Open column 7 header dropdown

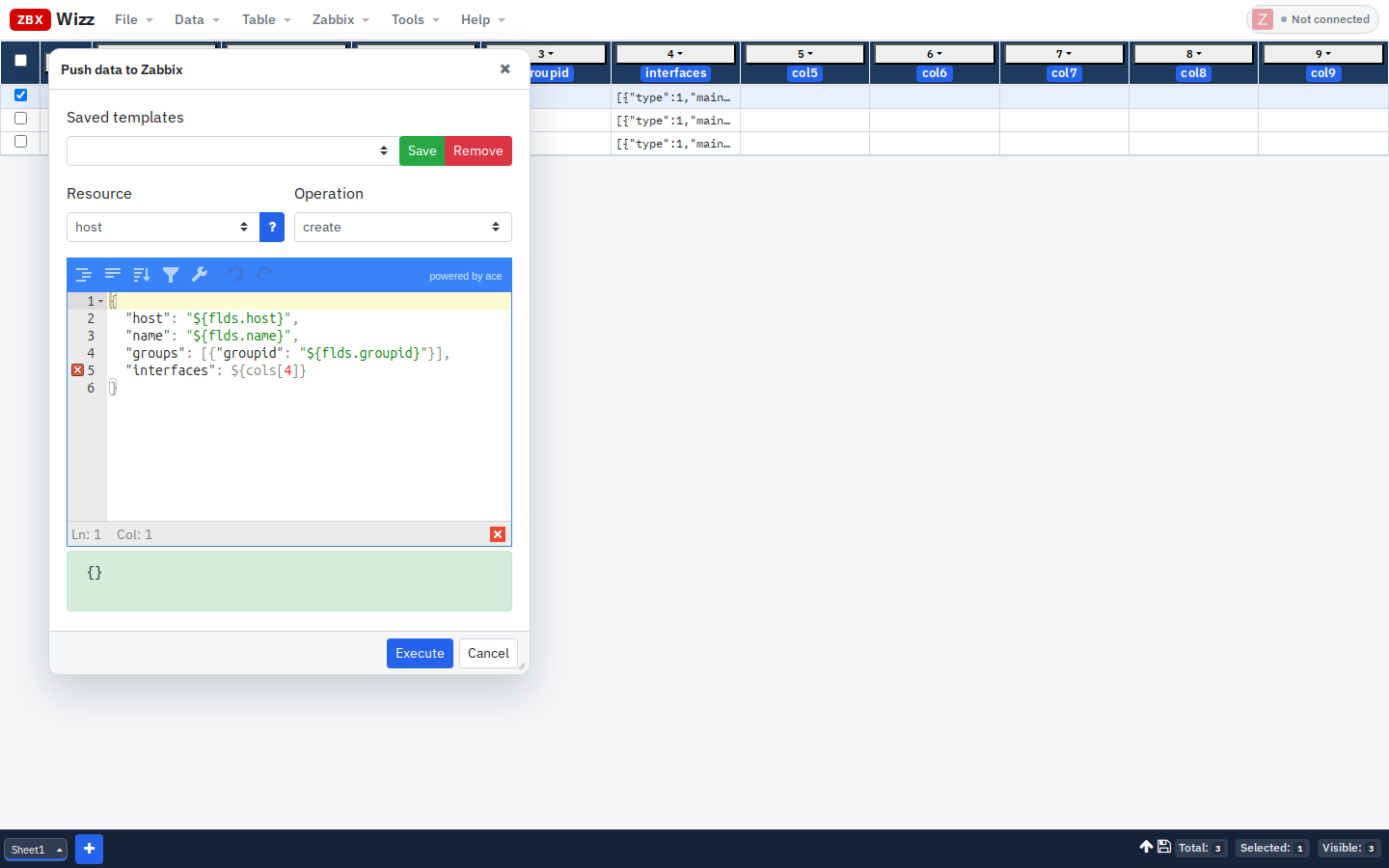[1064, 54]
